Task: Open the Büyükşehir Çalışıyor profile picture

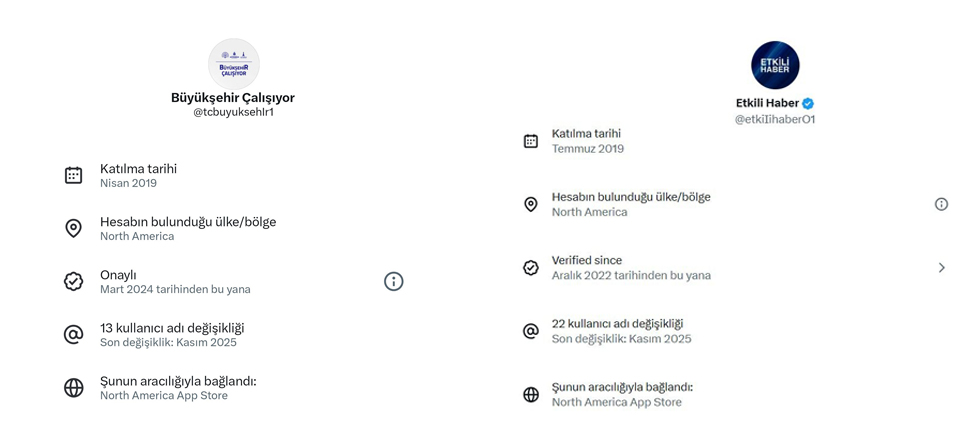Action: tap(233, 64)
